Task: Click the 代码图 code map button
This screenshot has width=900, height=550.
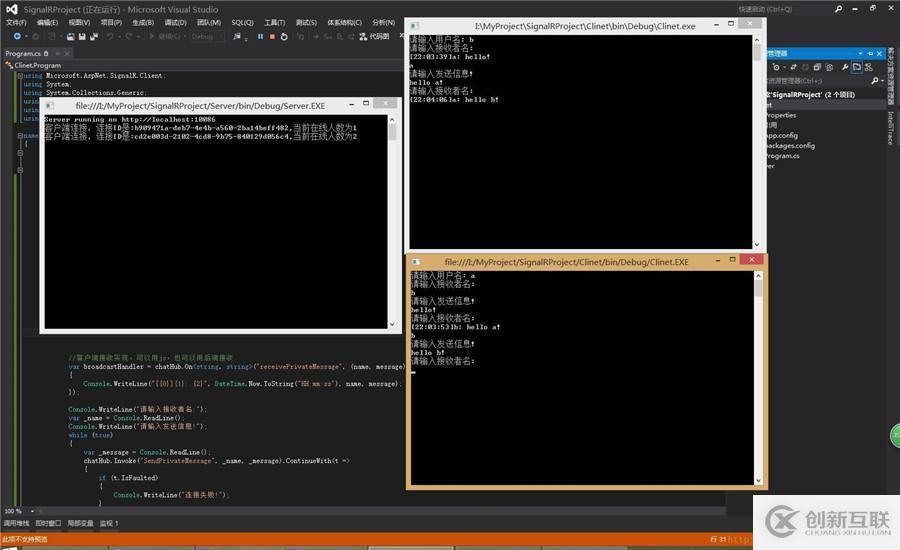Action: (x=374, y=36)
